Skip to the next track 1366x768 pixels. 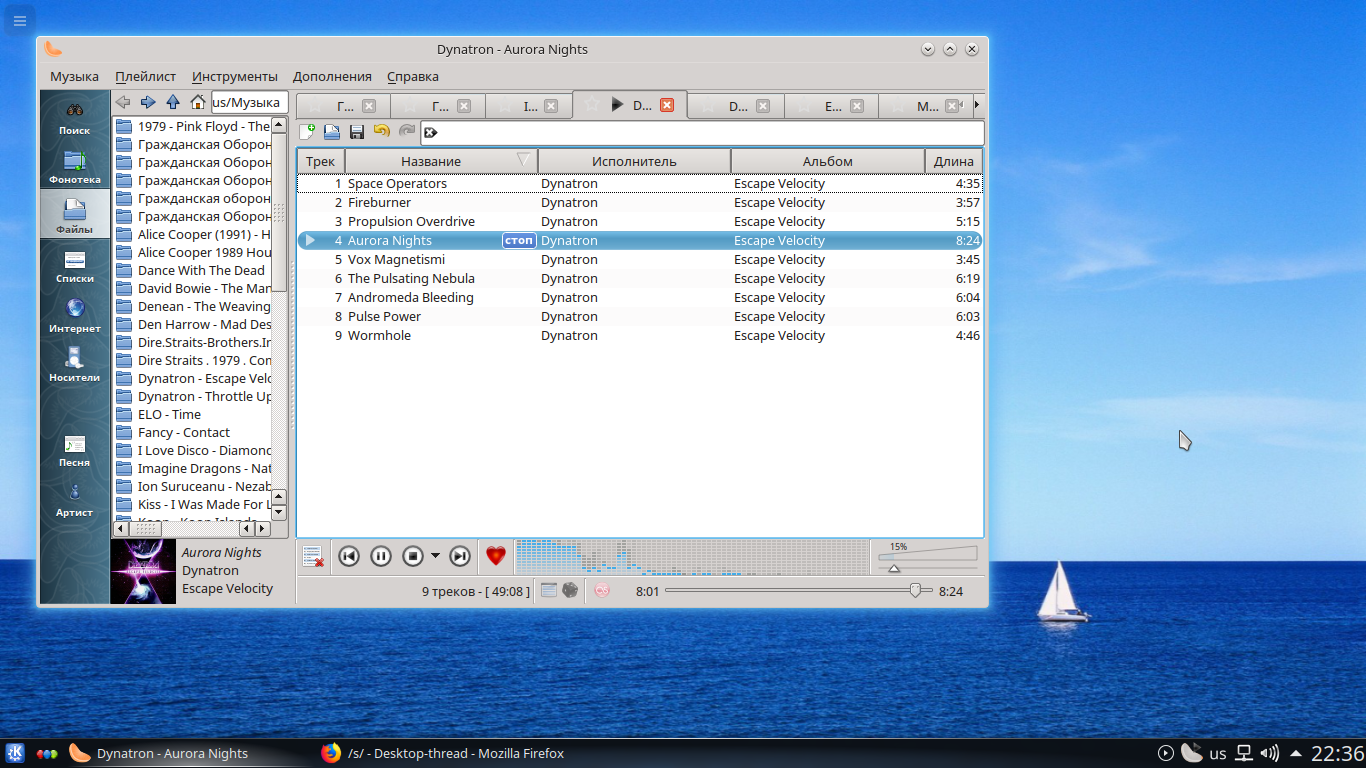click(459, 556)
